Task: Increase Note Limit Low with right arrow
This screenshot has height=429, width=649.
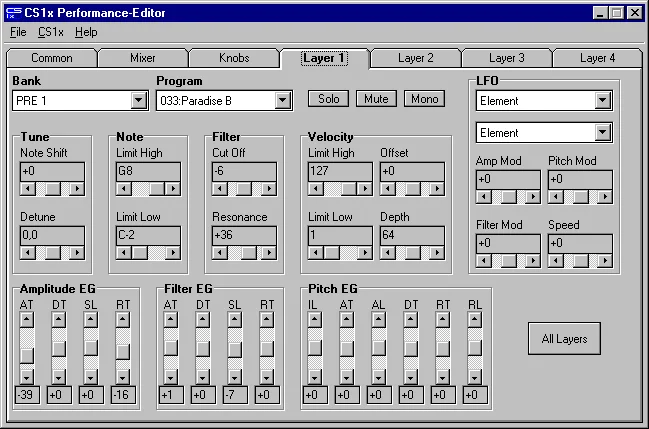Action: tap(173, 253)
